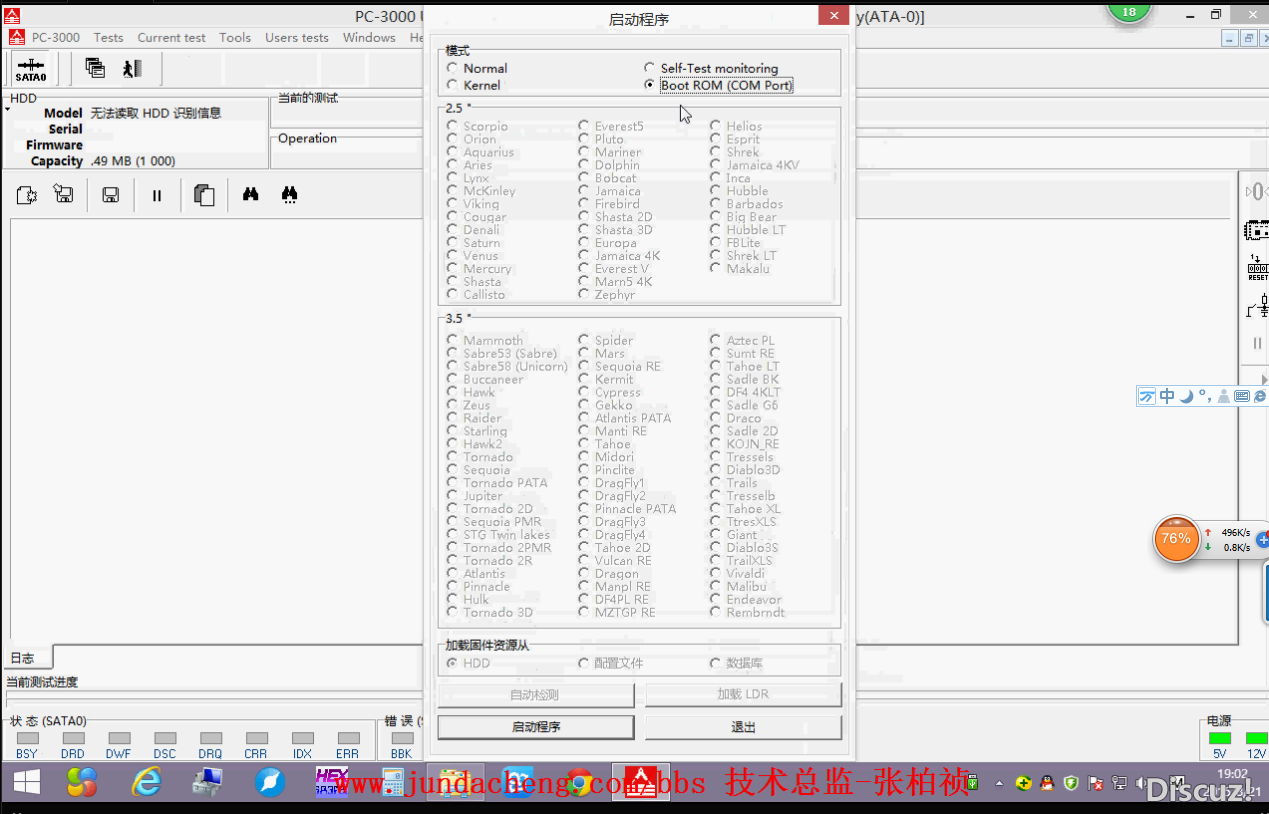
Task: Open the Tests menu
Action: pyautogui.click(x=109, y=38)
